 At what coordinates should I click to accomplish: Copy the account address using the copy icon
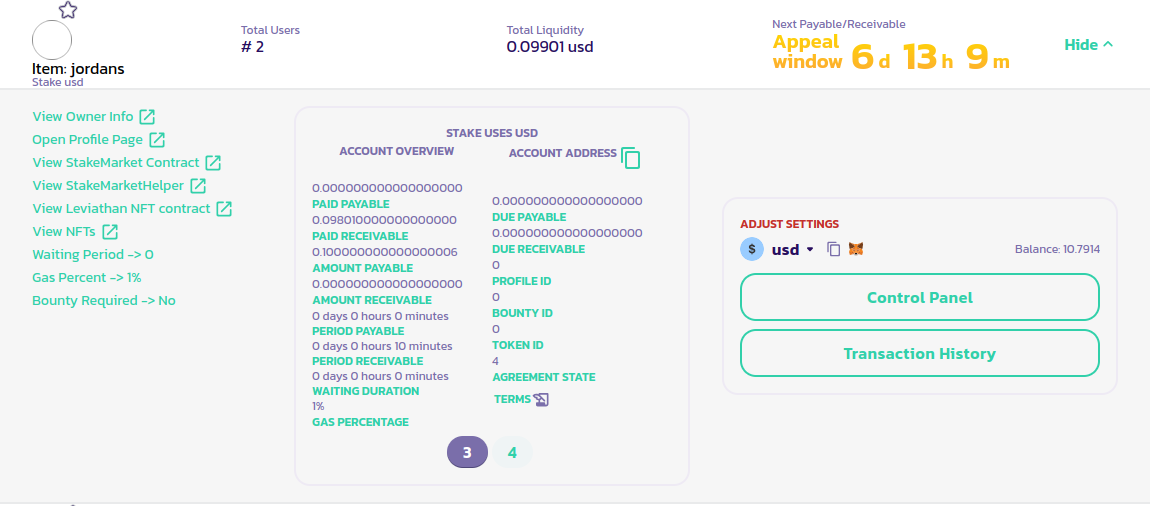click(630, 157)
